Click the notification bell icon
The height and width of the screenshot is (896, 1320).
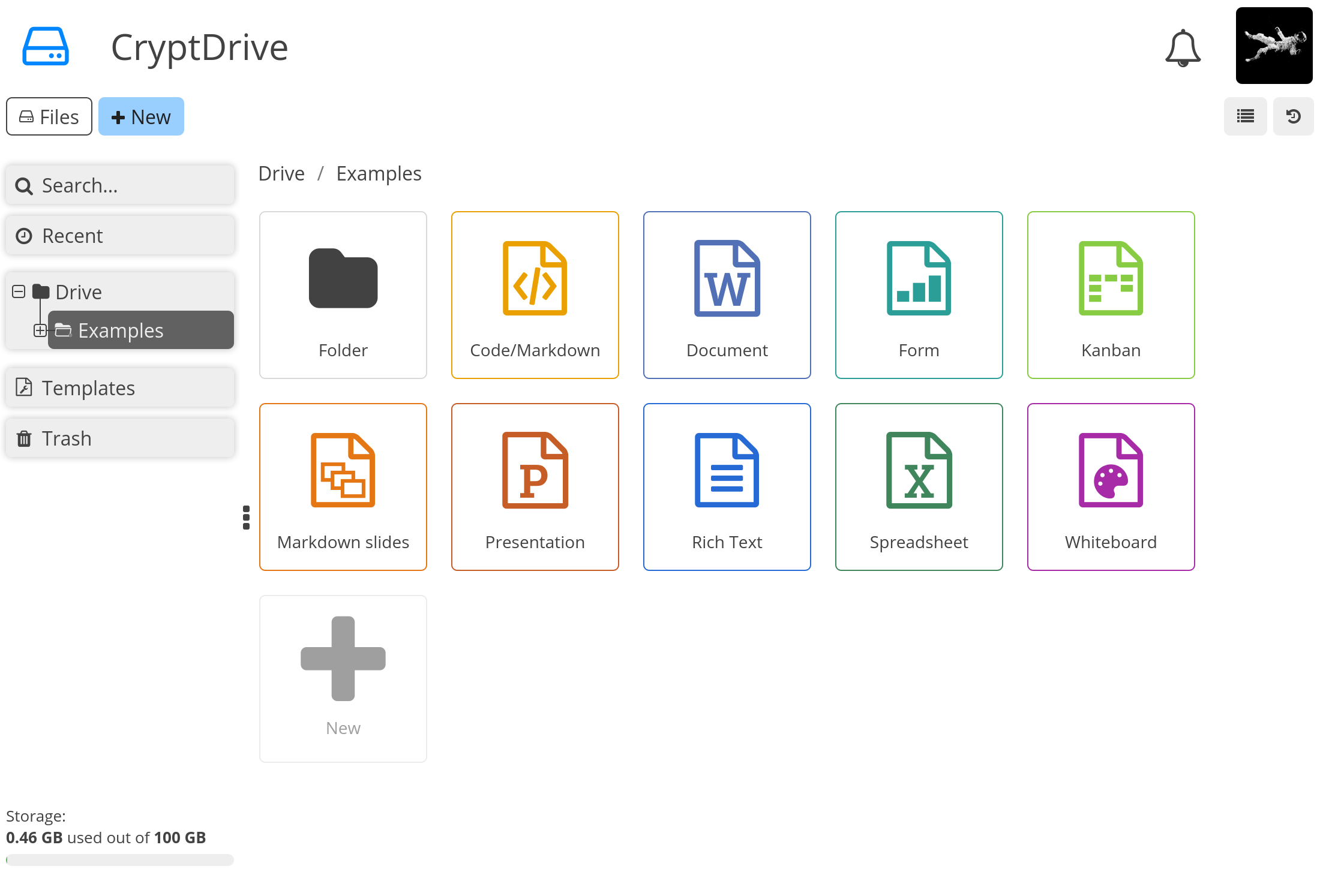tap(1184, 47)
